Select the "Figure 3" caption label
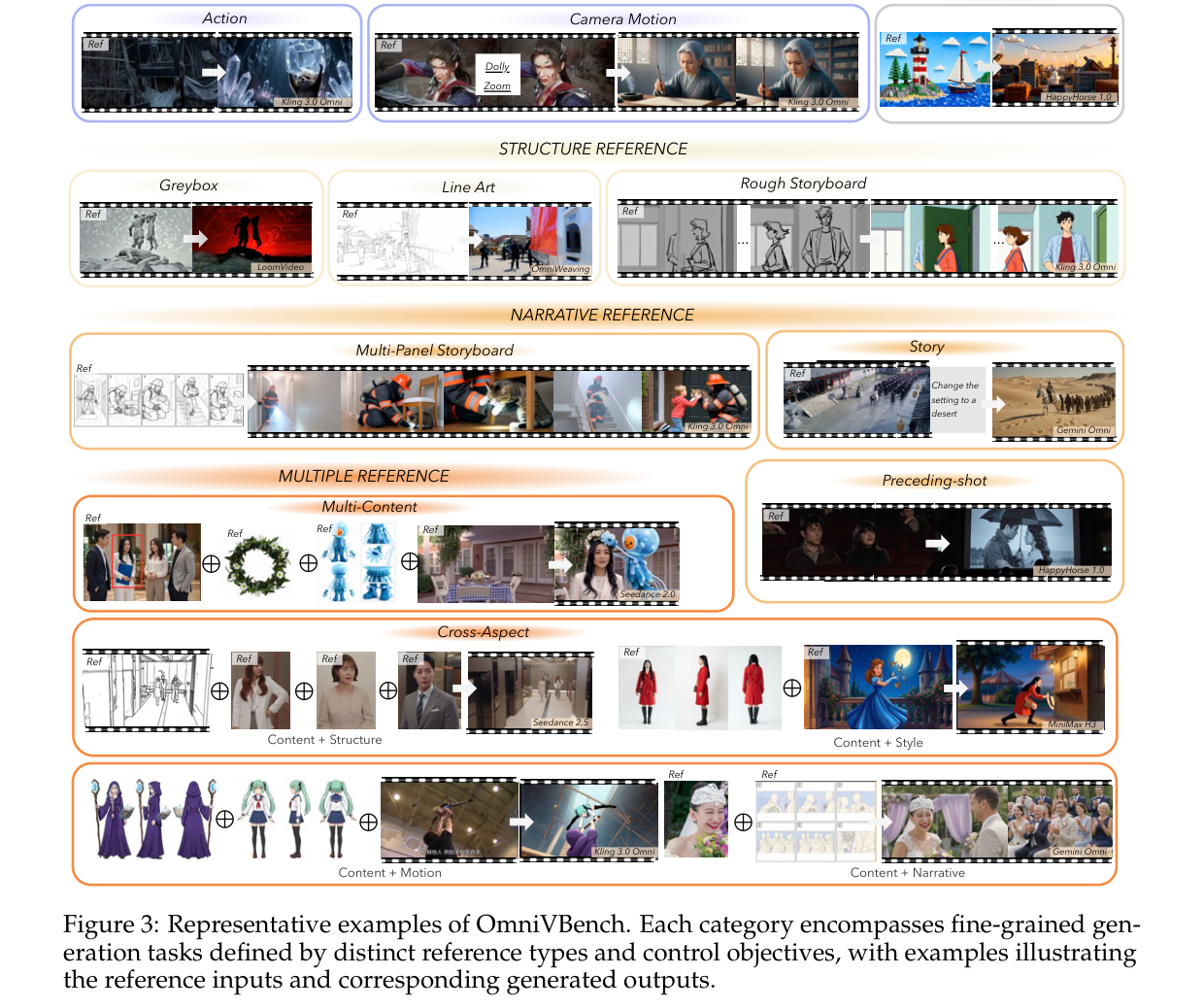The height and width of the screenshot is (1008, 1204). 109,924
